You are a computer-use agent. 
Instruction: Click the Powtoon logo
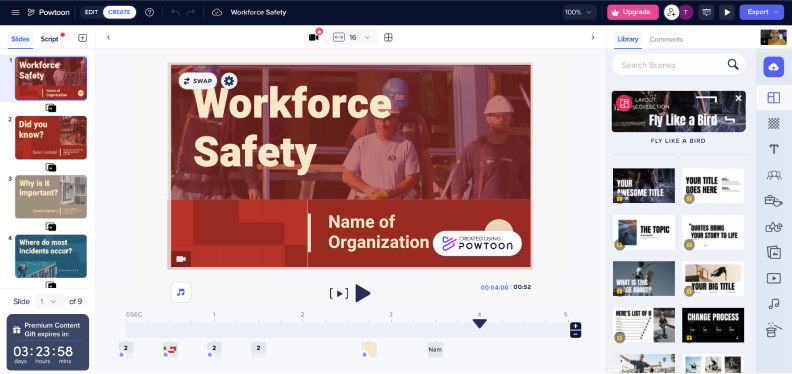tap(48, 12)
